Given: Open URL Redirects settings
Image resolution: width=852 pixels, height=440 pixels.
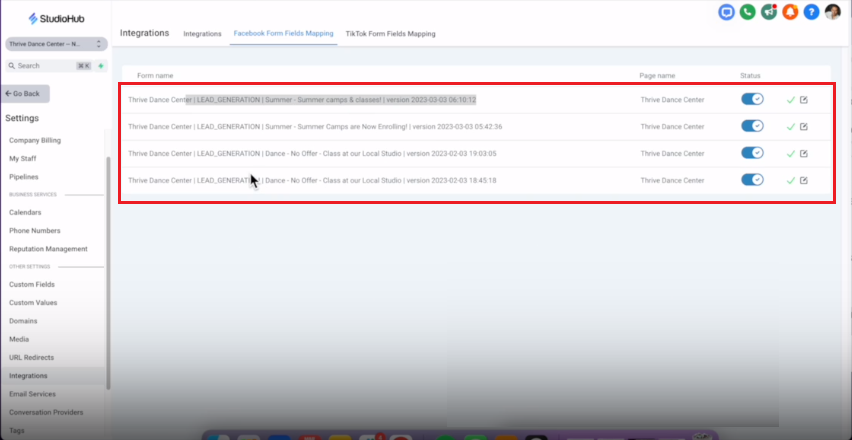Looking at the screenshot, I should click(32, 357).
